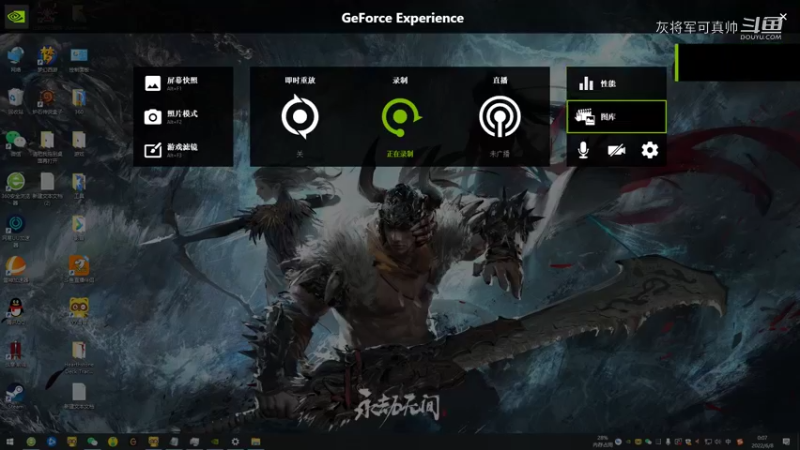Select the 网易UU加速器 desktop shortcut
Image resolution: width=800 pixels, height=450 pixels.
16,231
